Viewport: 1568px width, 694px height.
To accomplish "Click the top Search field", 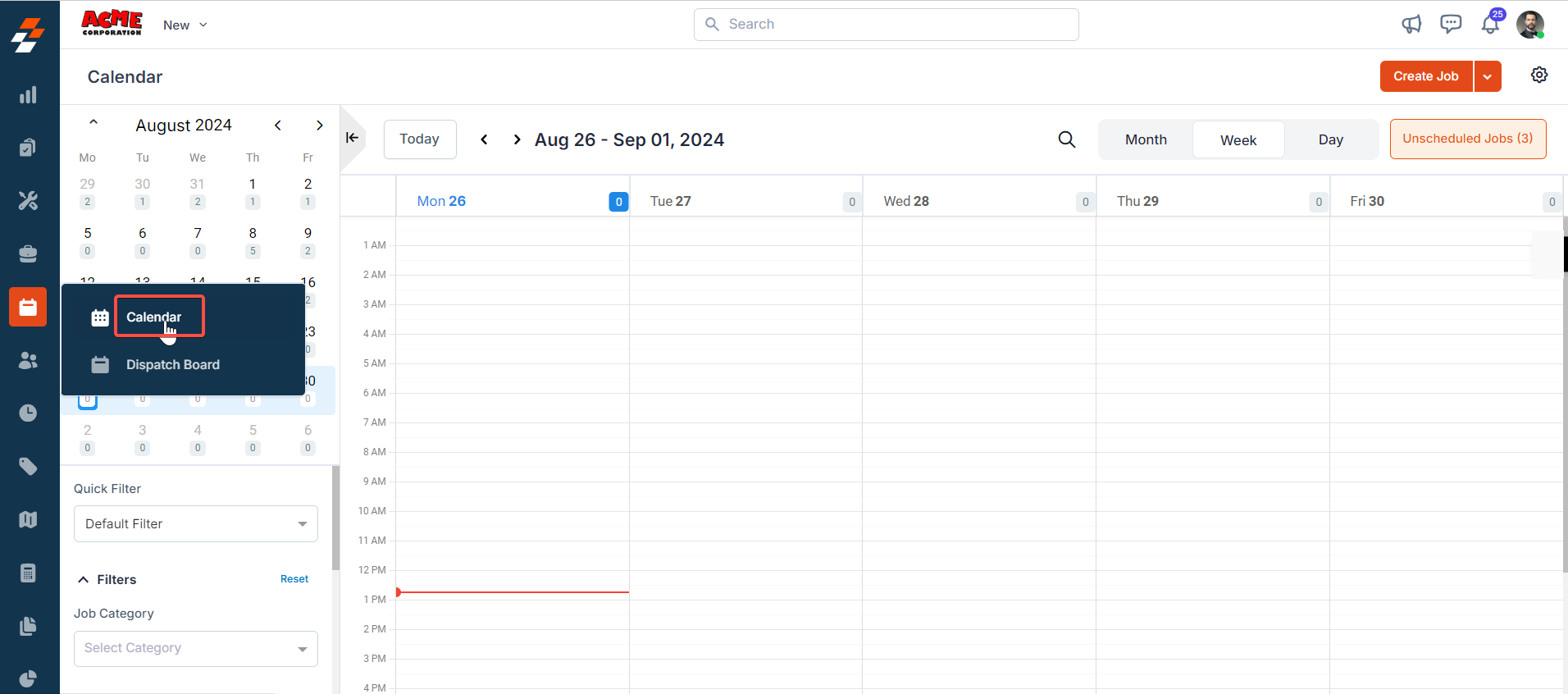I will pyautogui.click(x=886, y=25).
